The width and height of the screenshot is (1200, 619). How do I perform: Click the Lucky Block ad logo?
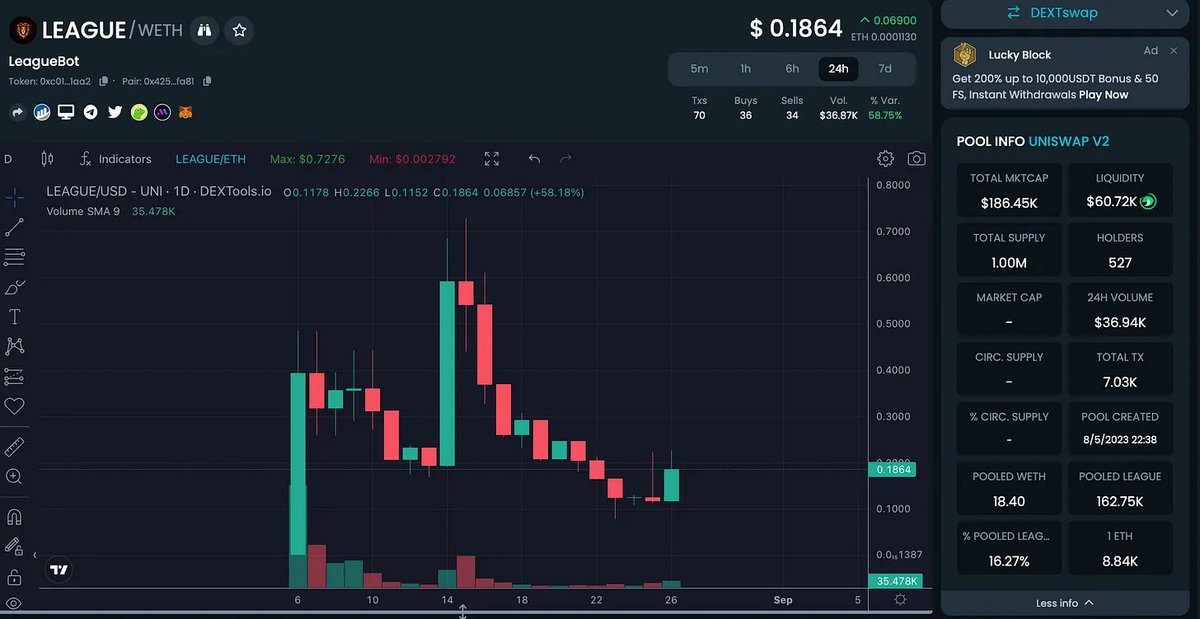pyautogui.click(x=964, y=55)
